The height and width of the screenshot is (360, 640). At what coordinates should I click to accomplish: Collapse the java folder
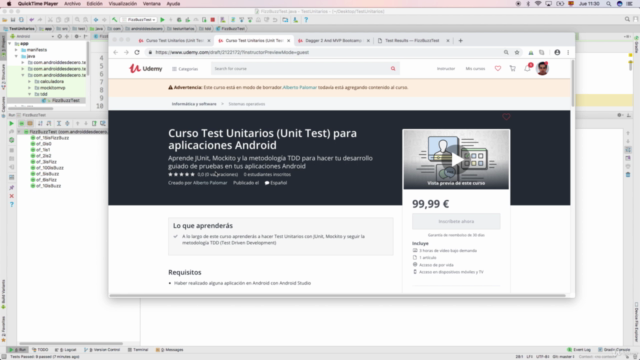pos(16,56)
